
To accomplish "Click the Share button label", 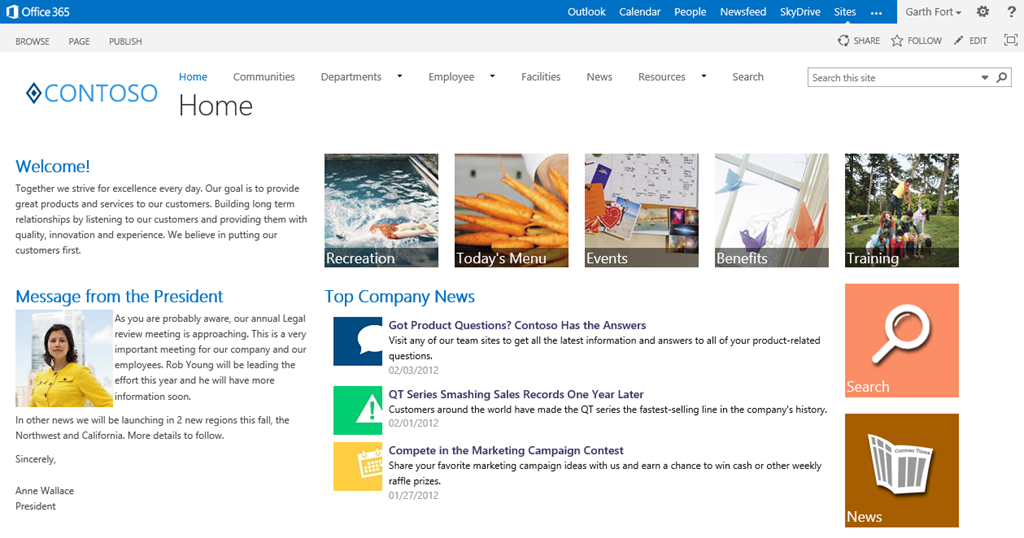I will (x=867, y=40).
